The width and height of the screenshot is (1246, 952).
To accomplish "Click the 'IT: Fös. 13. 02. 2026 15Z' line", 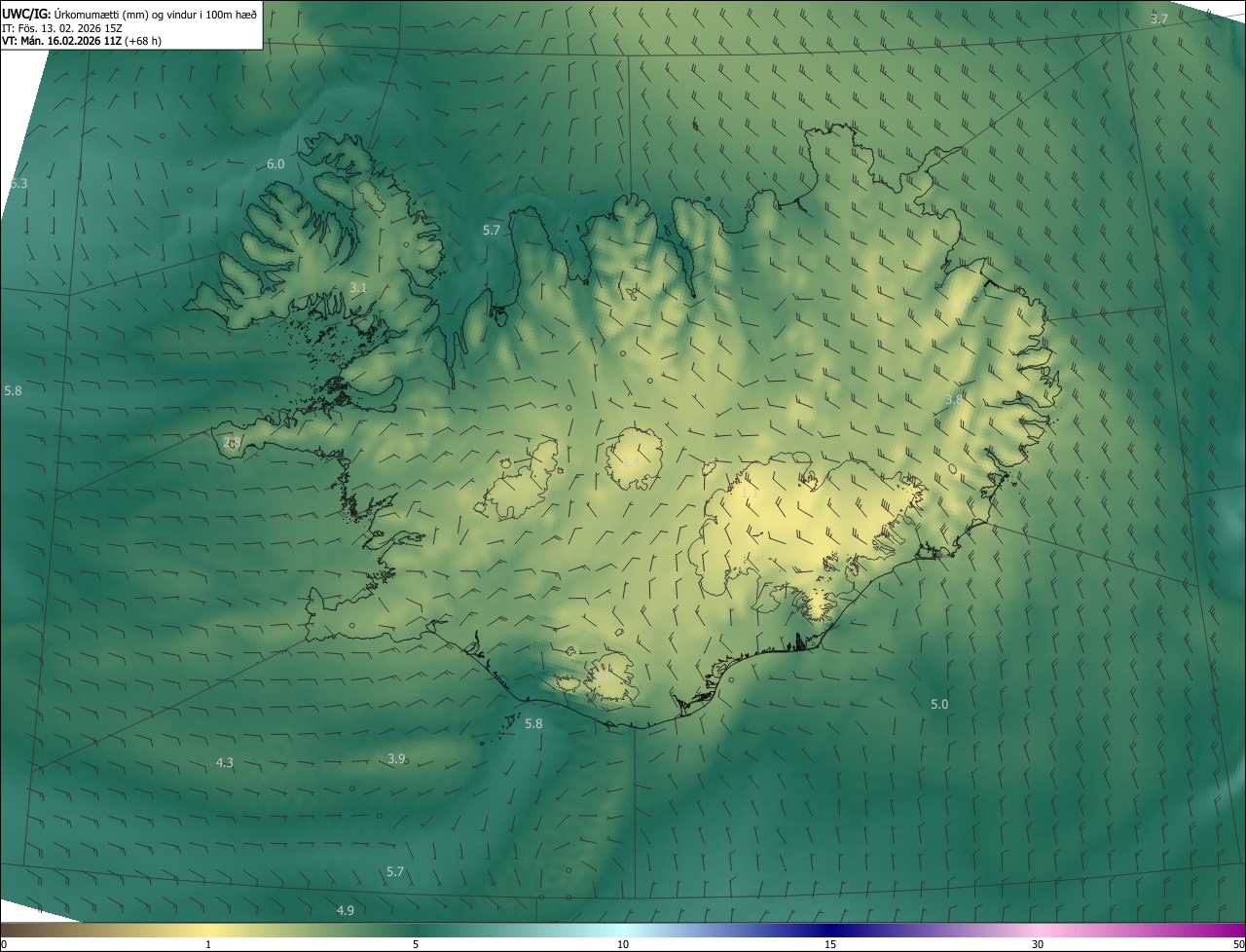I will pos(61,27).
